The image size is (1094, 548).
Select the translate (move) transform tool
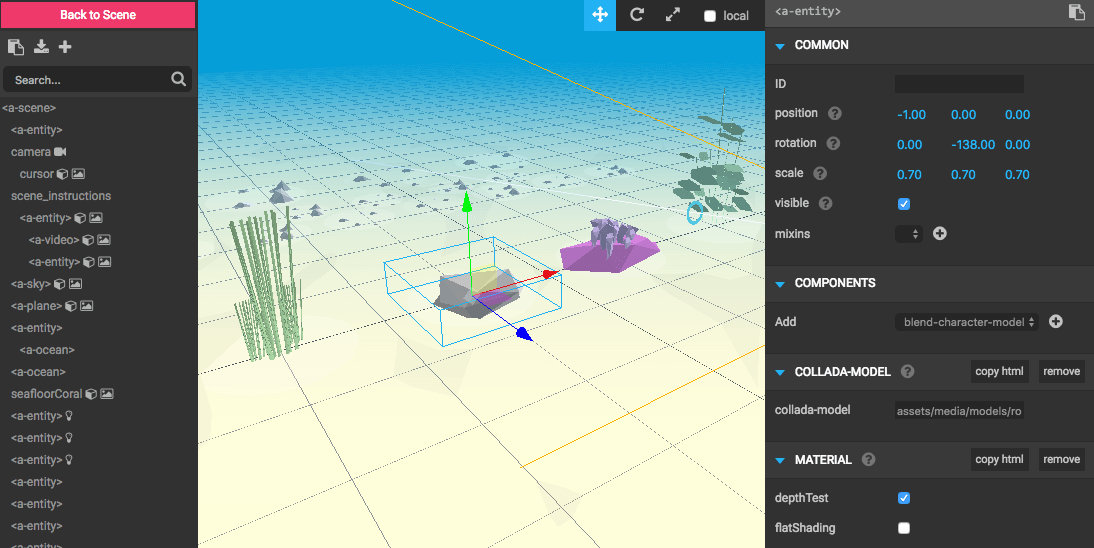600,15
